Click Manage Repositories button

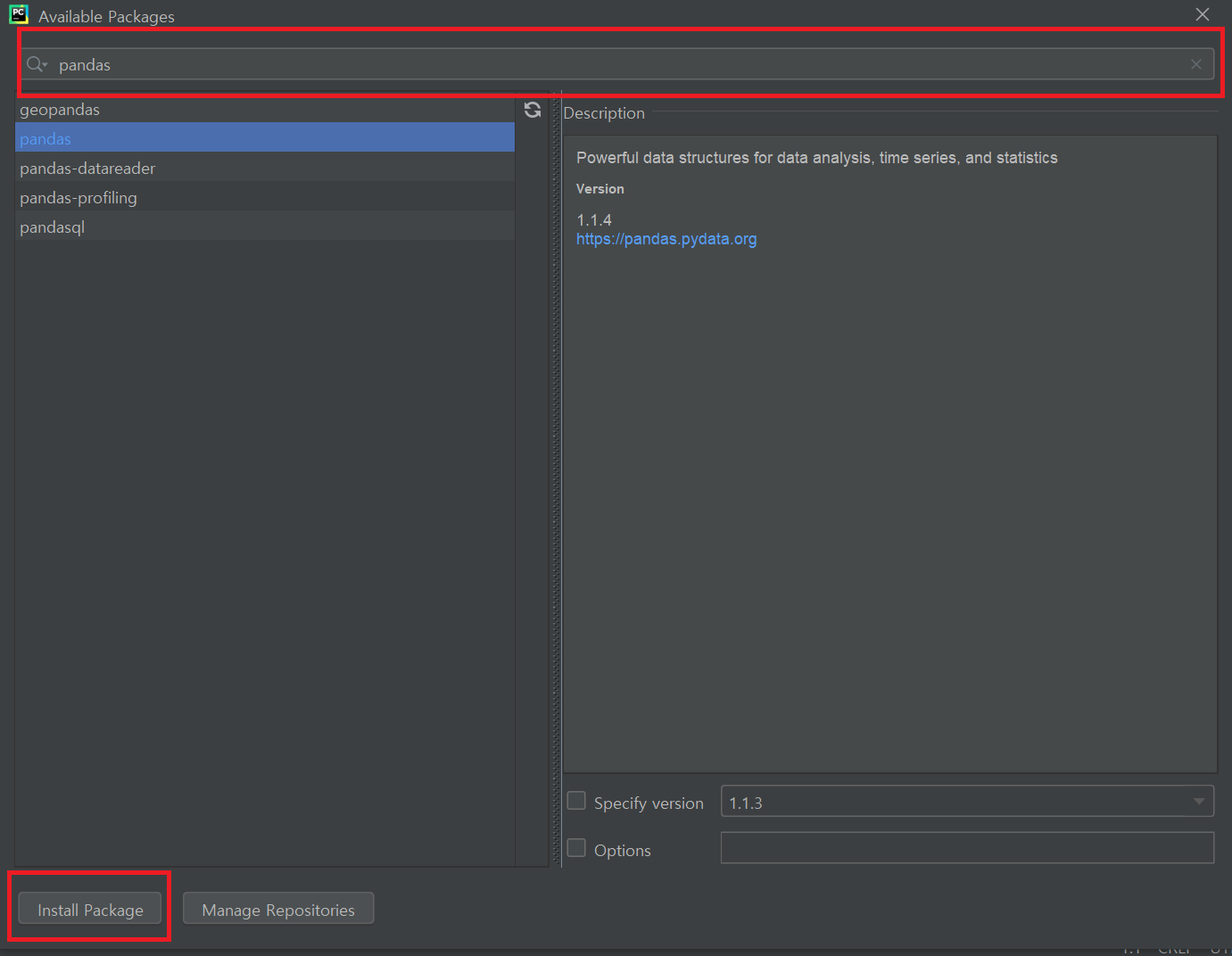pos(278,909)
